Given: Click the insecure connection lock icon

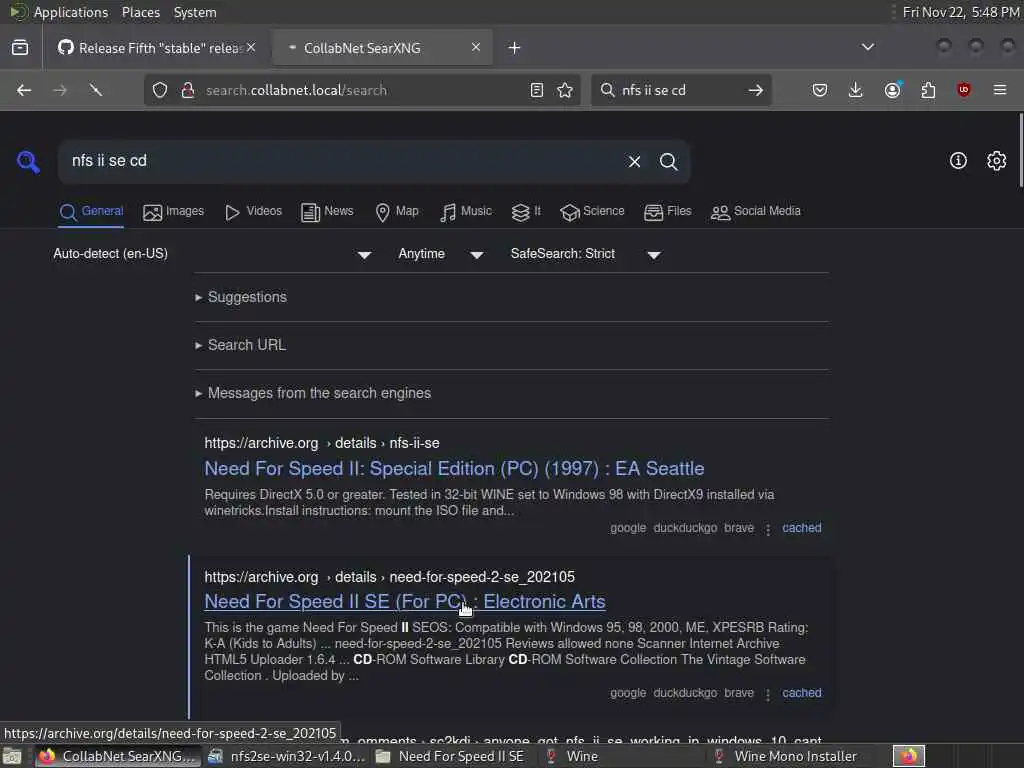Looking at the screenshot, I should pyautogui.click(x=188, y=90).
